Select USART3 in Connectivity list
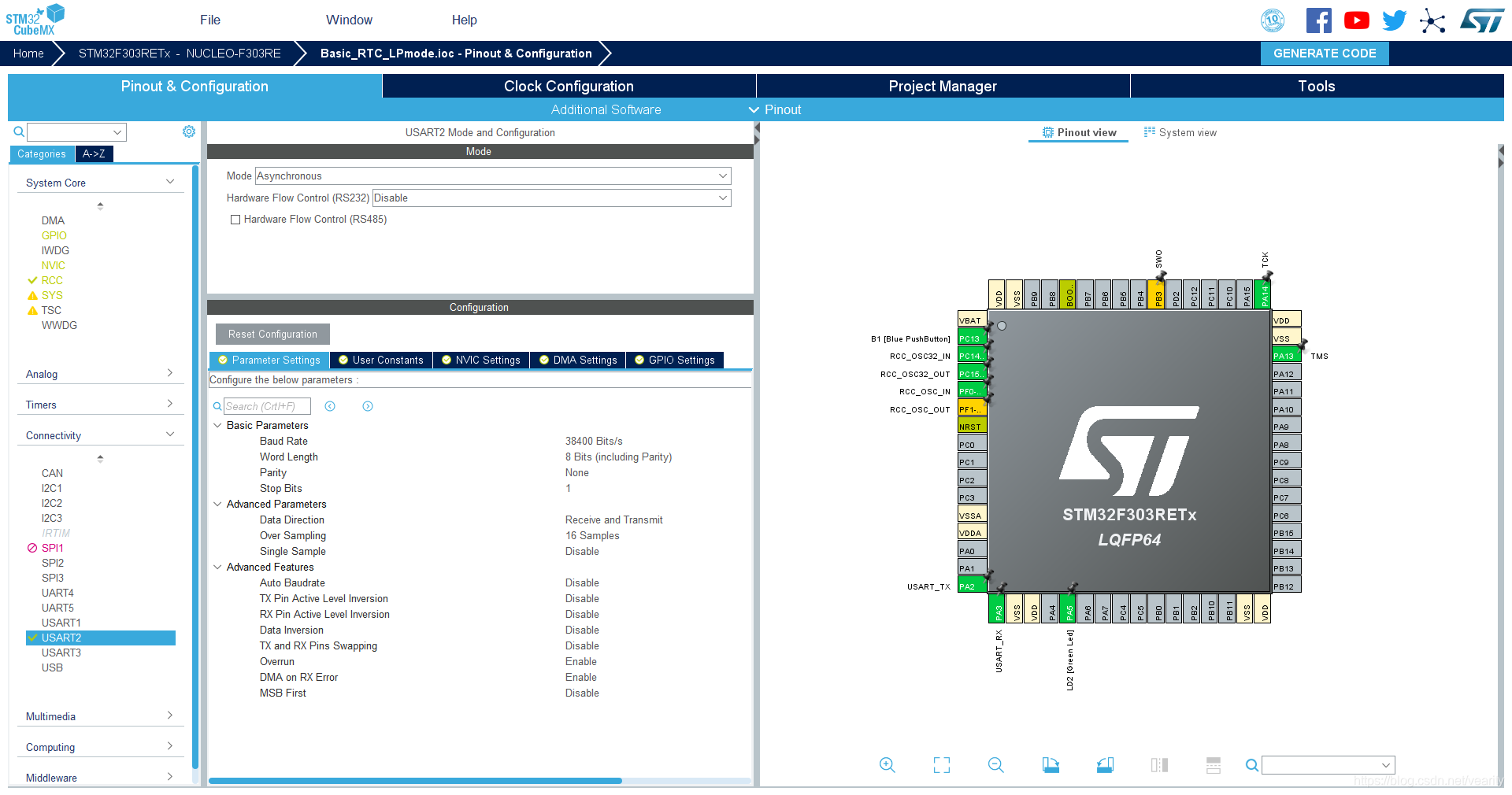 (x=61, y=653)
